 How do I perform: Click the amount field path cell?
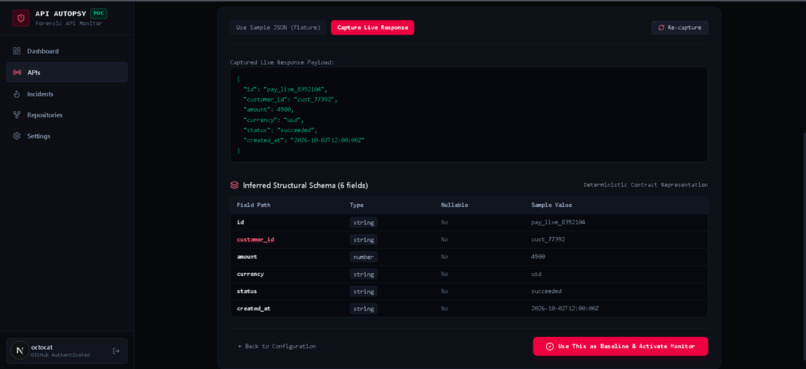(x=247, y=257)
